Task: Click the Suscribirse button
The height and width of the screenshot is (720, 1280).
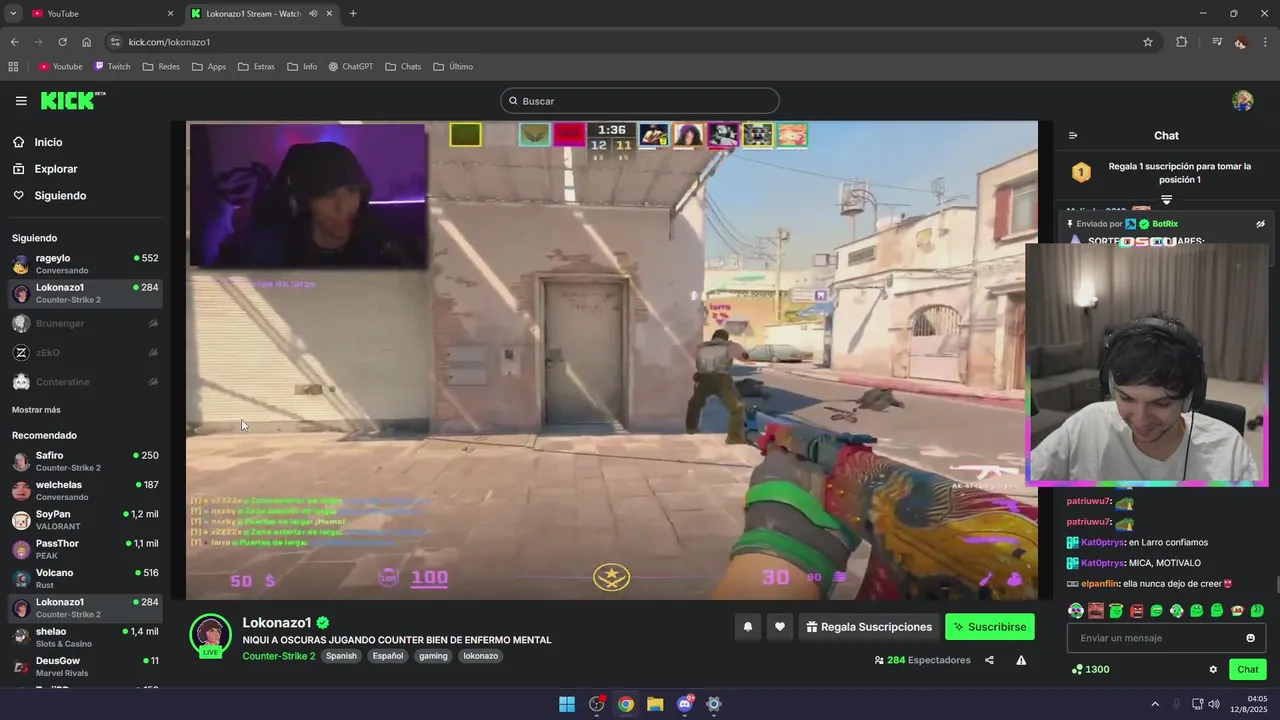Action: pyautogui.click(x=990, y=627)
